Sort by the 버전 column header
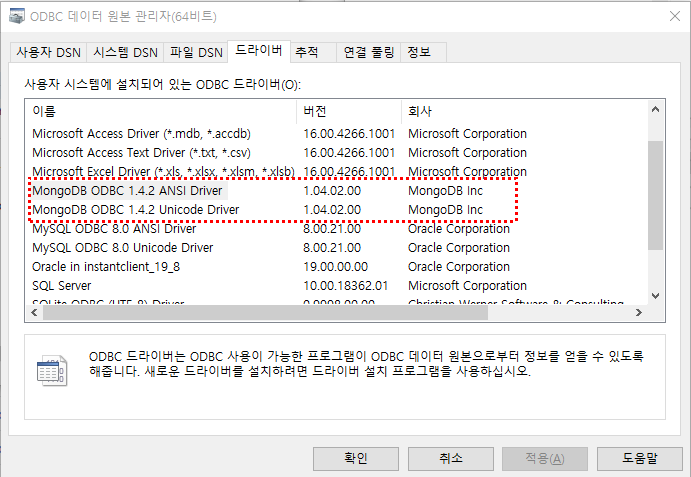 click(349, 112)
